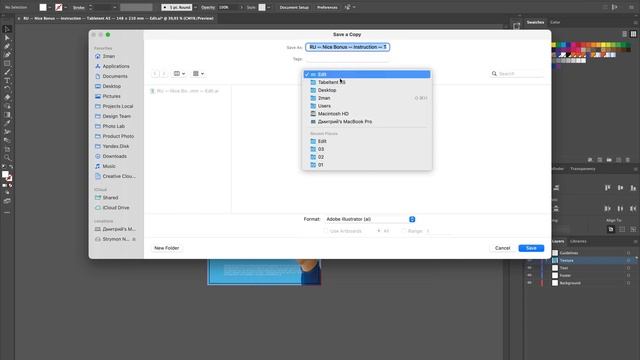
Task: Open the Format dropdown in save dialog
Action: pyautogui.click(x=370, y=219)
